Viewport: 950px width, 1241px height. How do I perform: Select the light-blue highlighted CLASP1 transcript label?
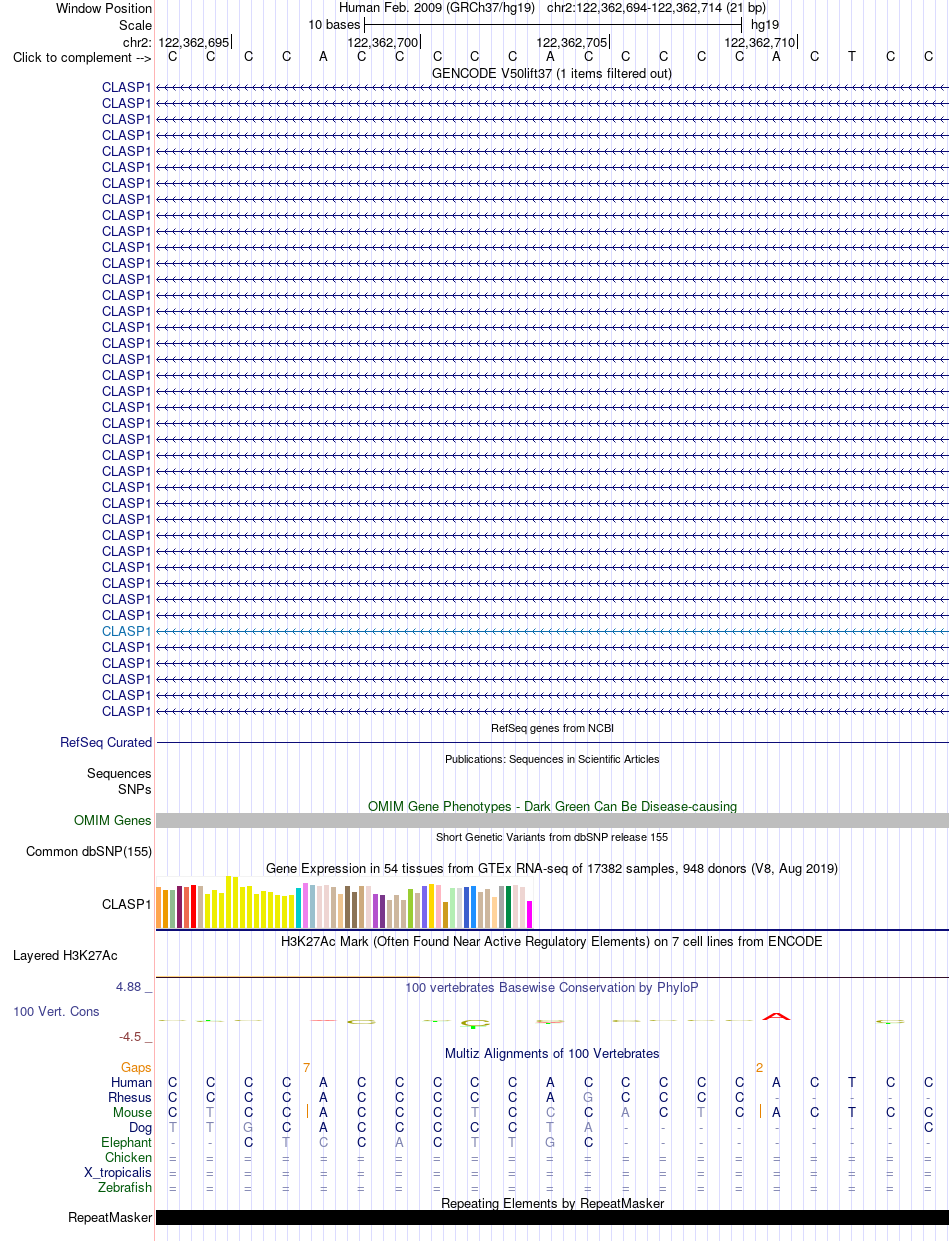(x=127, y=631)
